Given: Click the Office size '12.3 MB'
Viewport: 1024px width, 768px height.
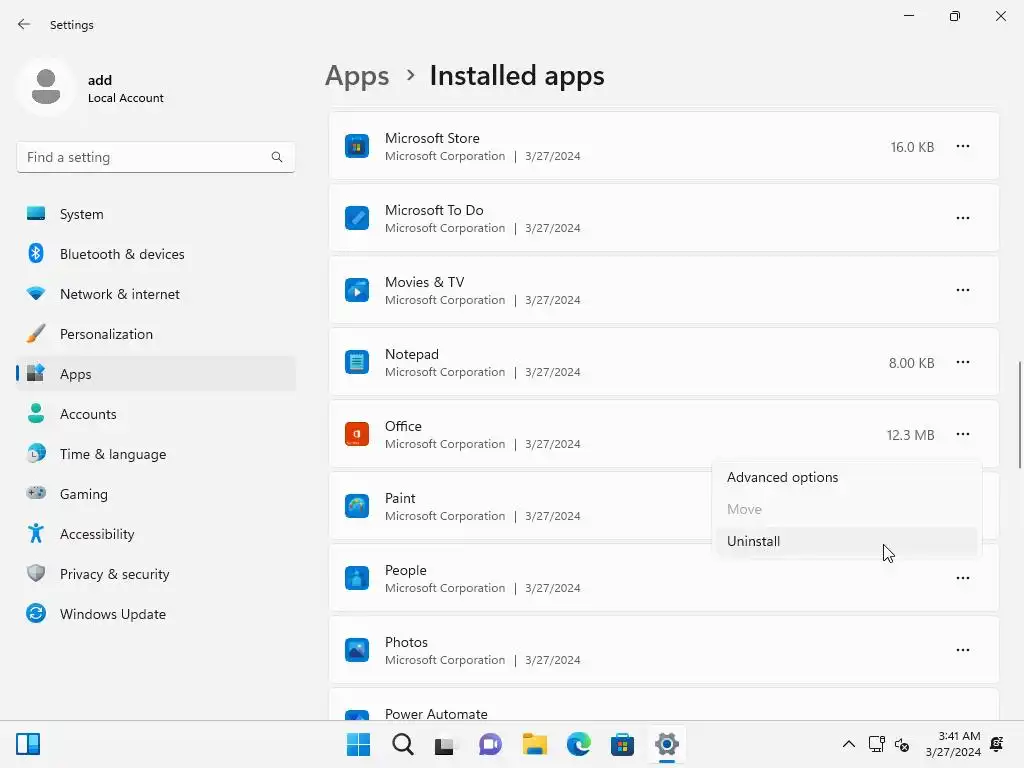Looking at the screenshot, I should pyautogui.click(x=910, y=435).
